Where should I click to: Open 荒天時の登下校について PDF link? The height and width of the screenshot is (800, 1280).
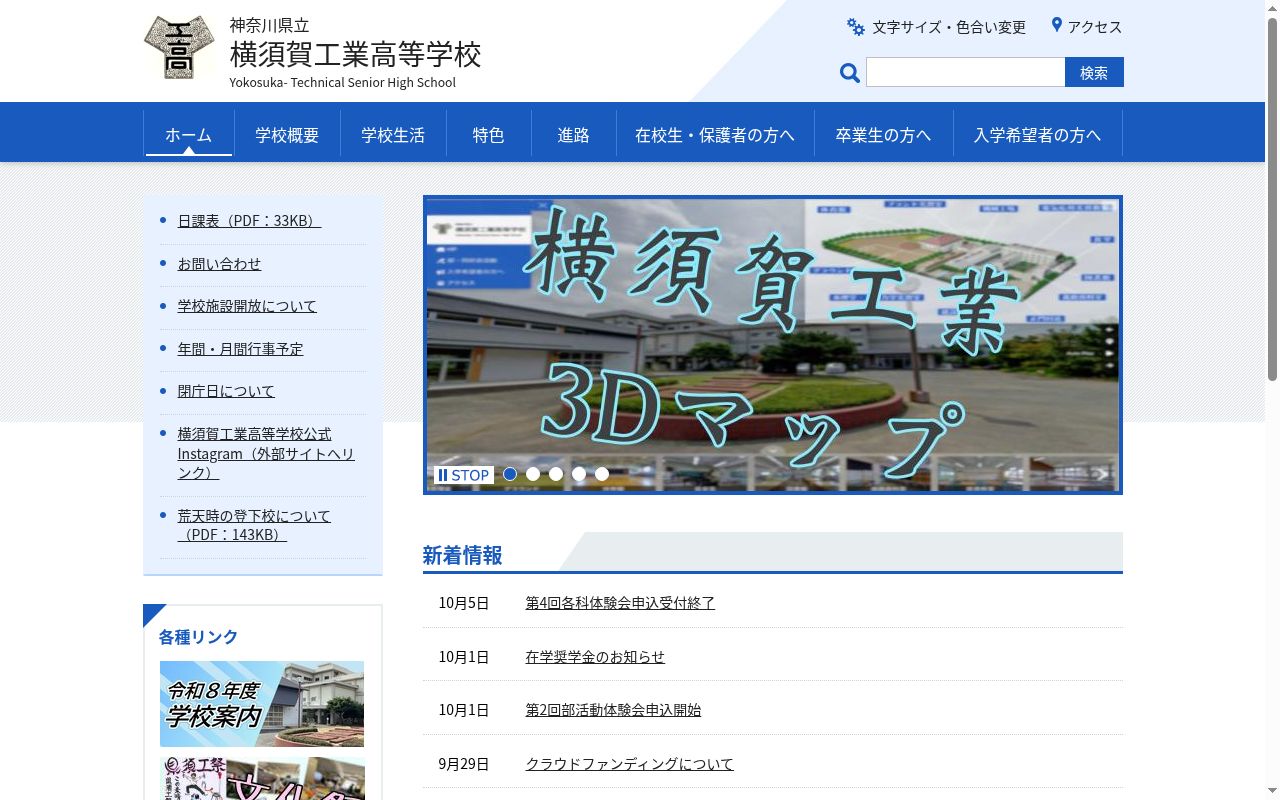(254, 525)
